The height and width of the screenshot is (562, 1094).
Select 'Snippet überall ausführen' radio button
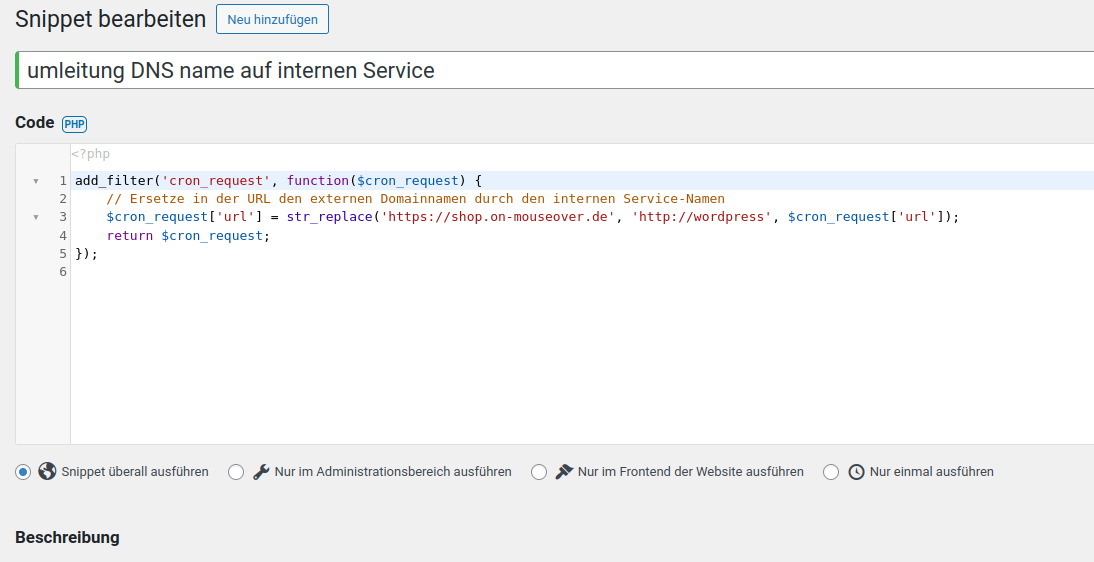click(23, 472)
